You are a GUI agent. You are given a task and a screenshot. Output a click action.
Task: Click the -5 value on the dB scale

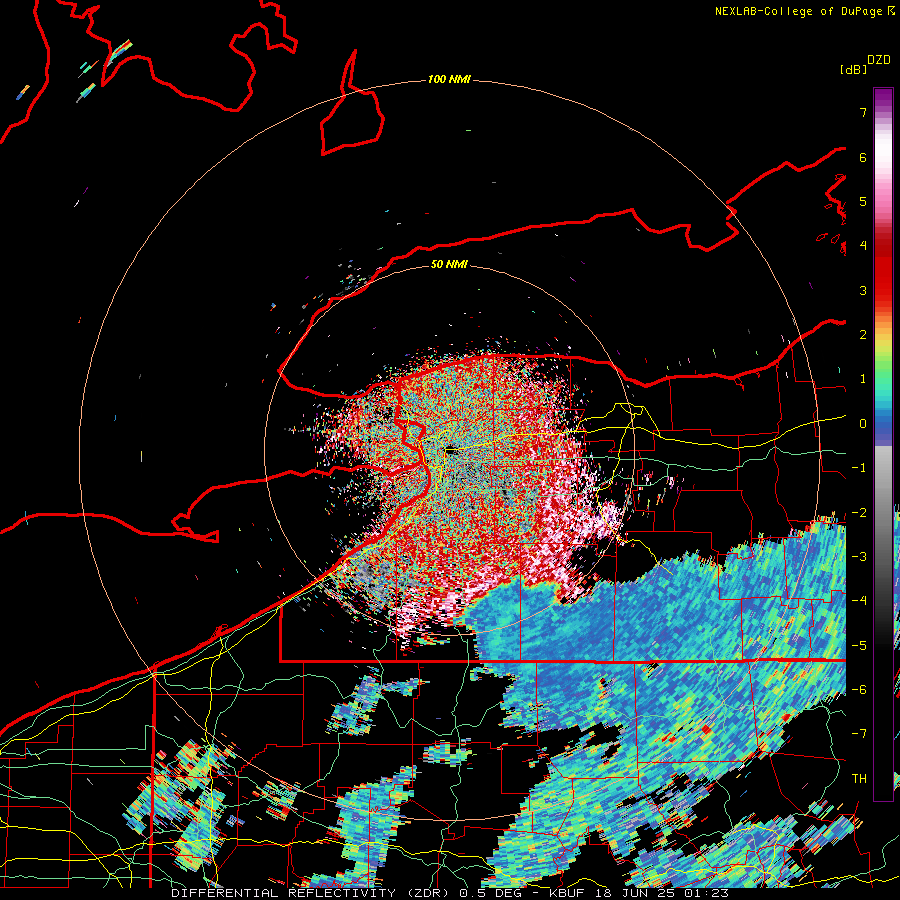click(859, 646)
